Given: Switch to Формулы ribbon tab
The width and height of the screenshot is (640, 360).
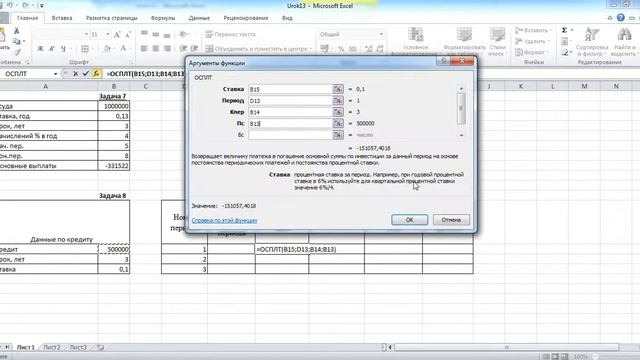Looking at the screenshot, I should [x=163, y=18].
